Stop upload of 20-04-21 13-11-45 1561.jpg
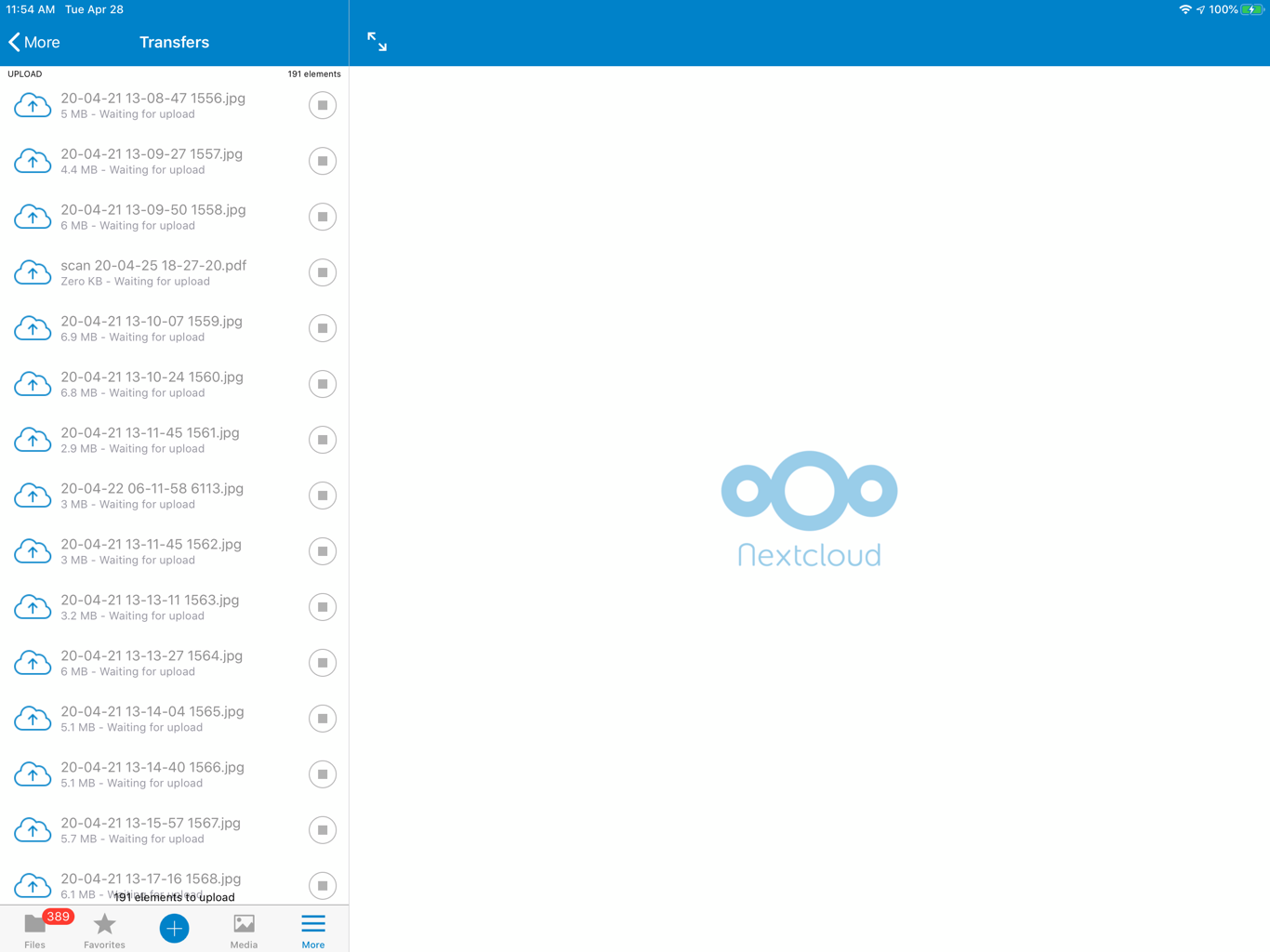1270x952 pixels. [323, 440]
